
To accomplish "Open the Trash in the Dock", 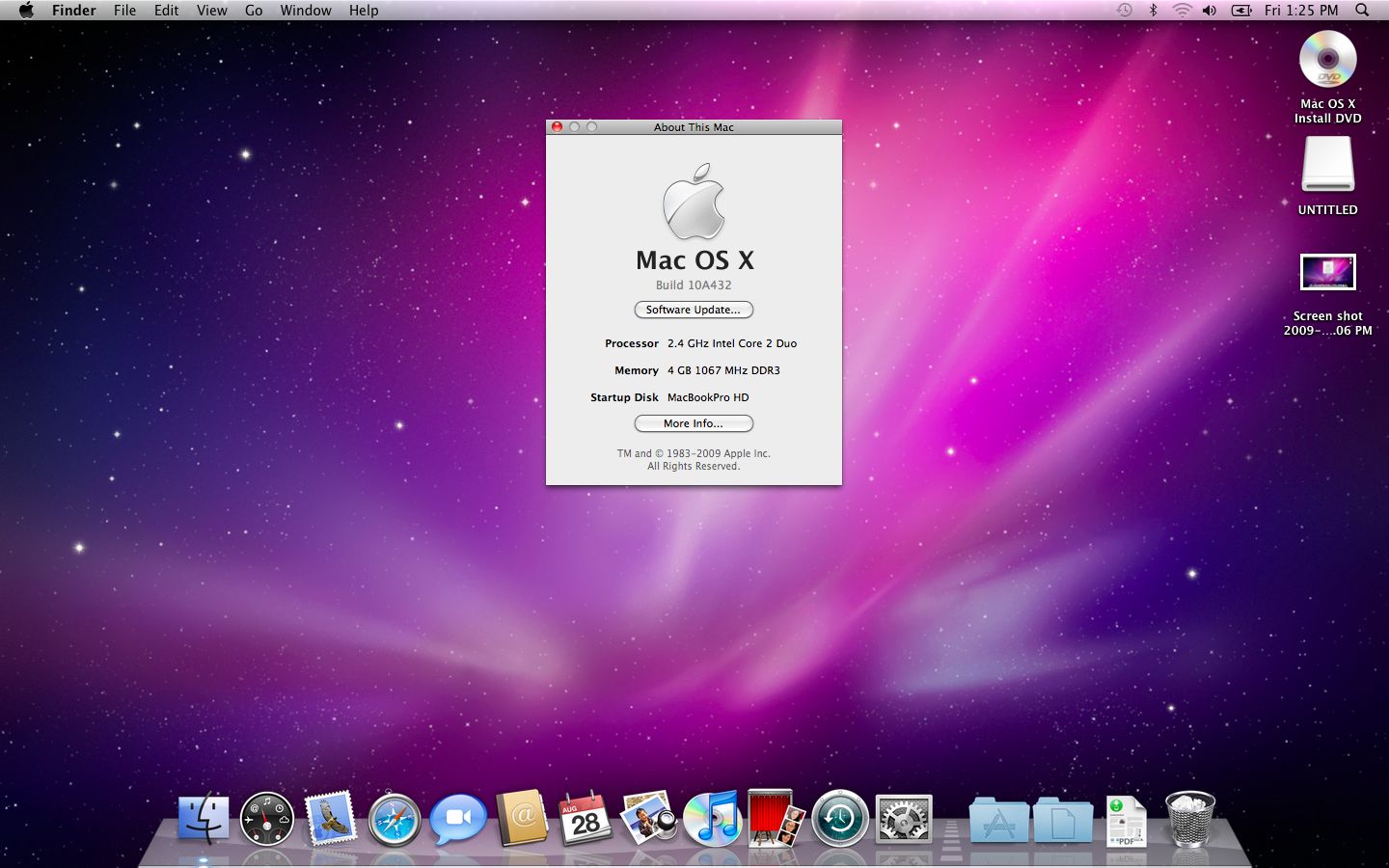I will [1190, 819].
